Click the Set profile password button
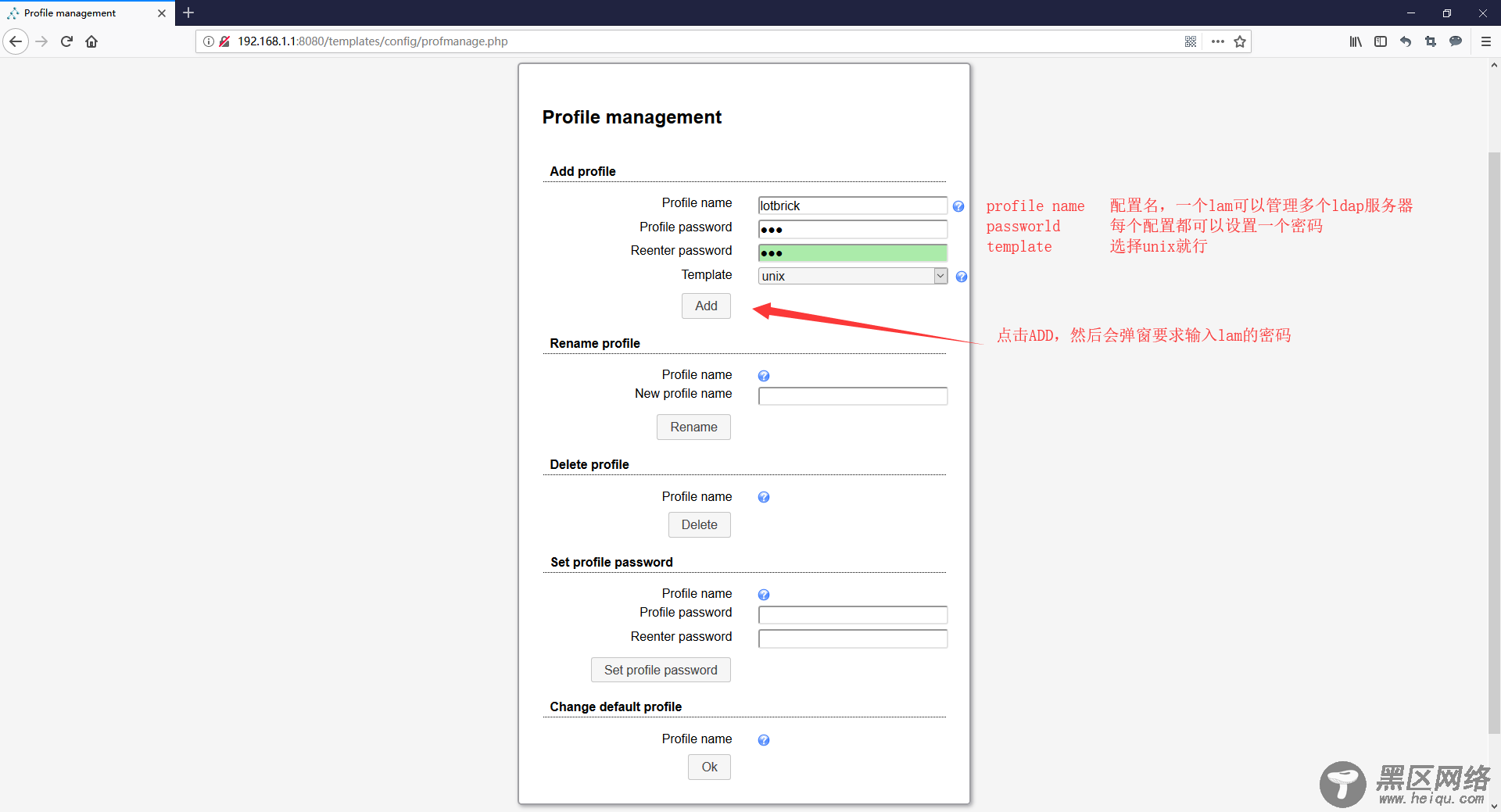The image size is (1501, 812). (x=661, y=670)
